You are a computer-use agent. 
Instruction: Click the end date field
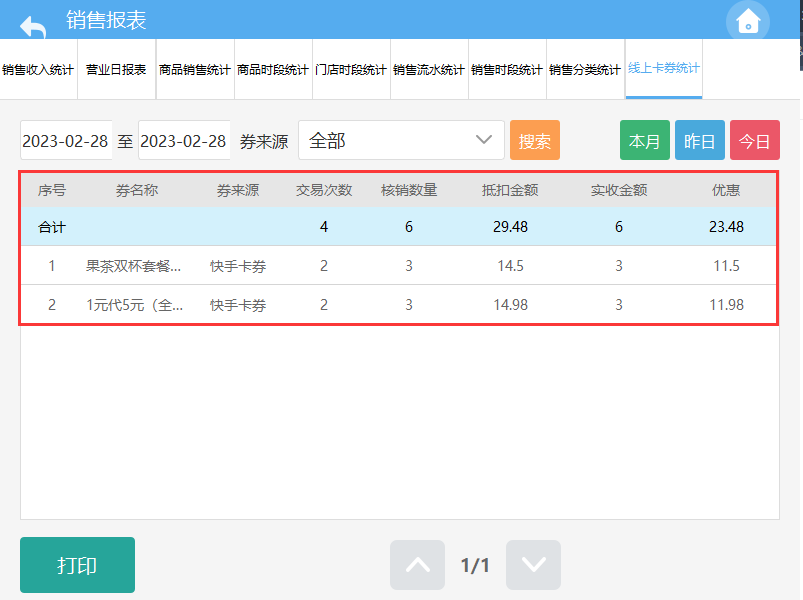pyautogui.click(x=184, y=141)
